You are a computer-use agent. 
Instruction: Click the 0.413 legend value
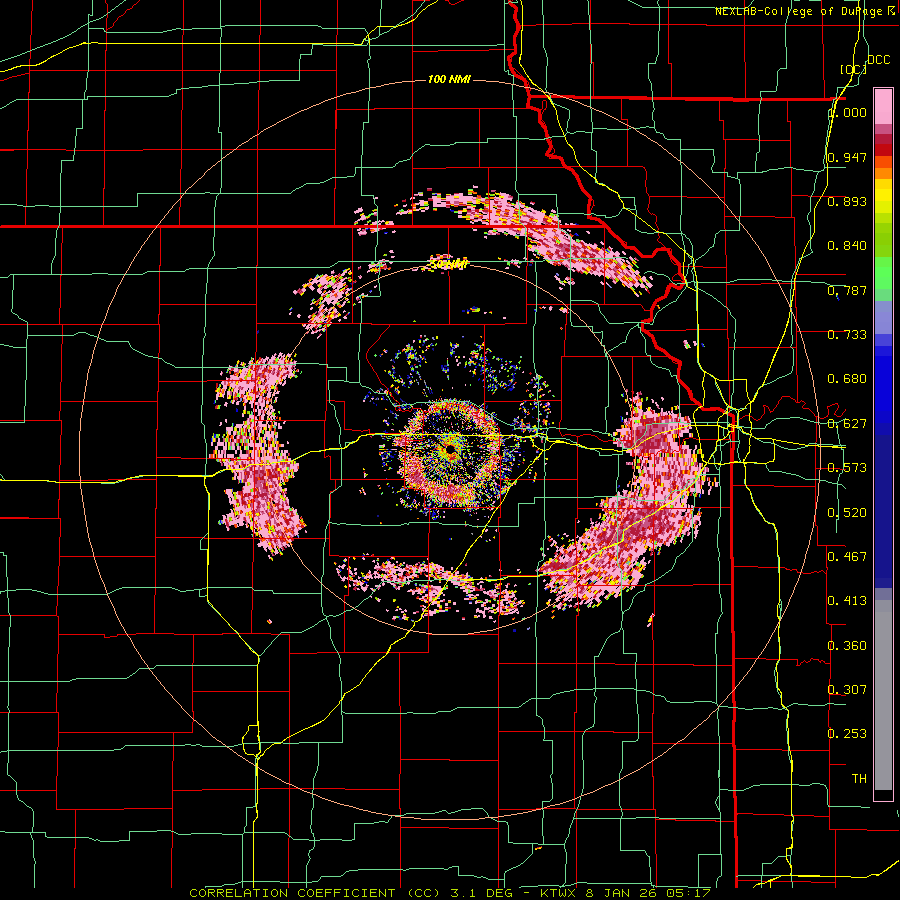click(x=847, y=601)
